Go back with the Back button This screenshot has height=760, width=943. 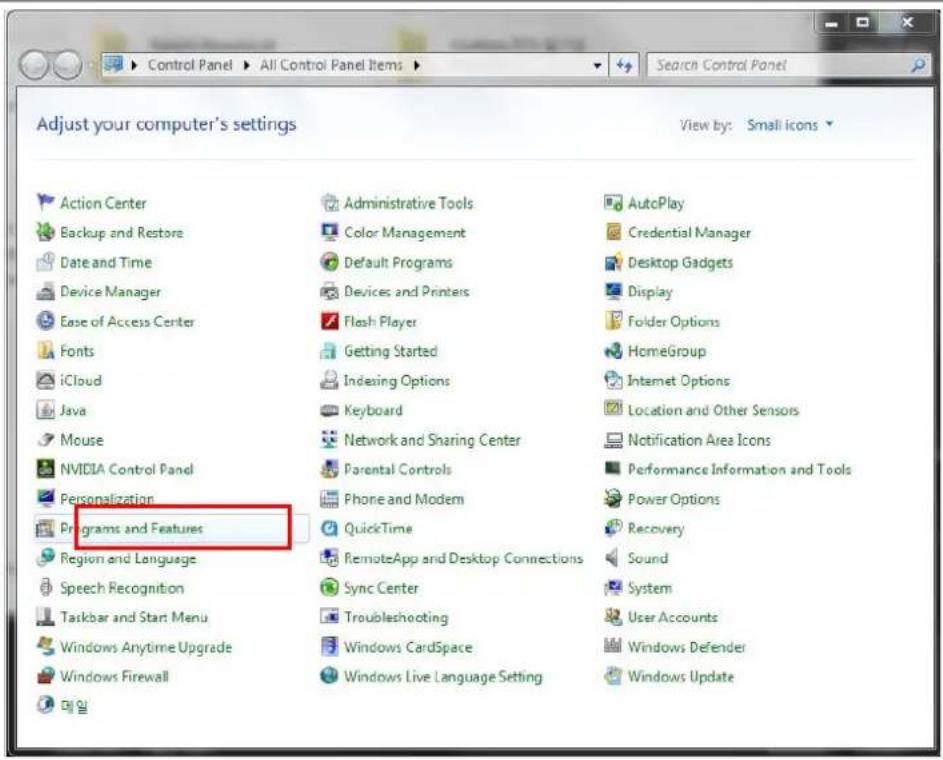(x=34, y=65)
